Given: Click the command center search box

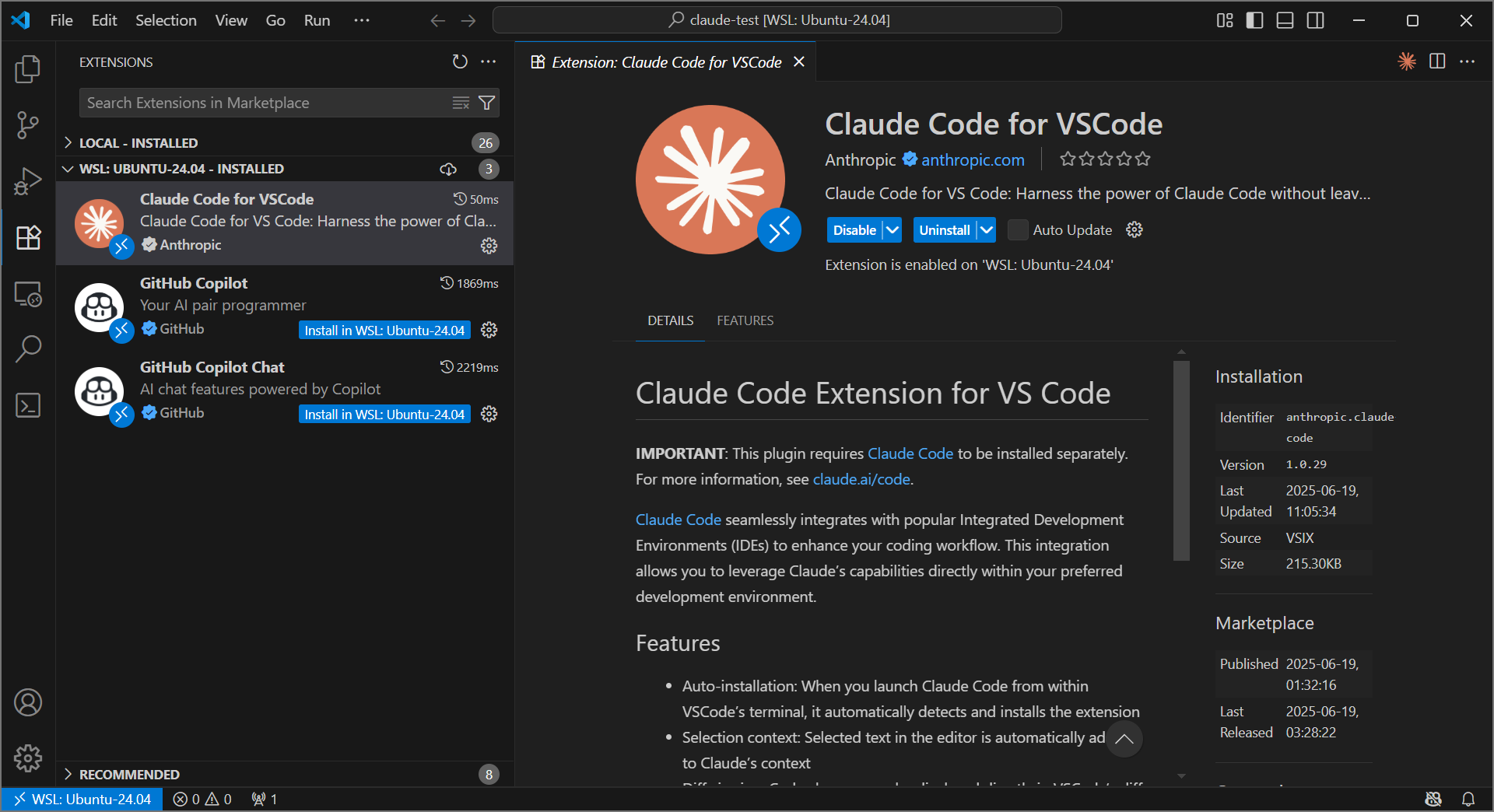Looking at the screenshot, I should tap(777, 20).
